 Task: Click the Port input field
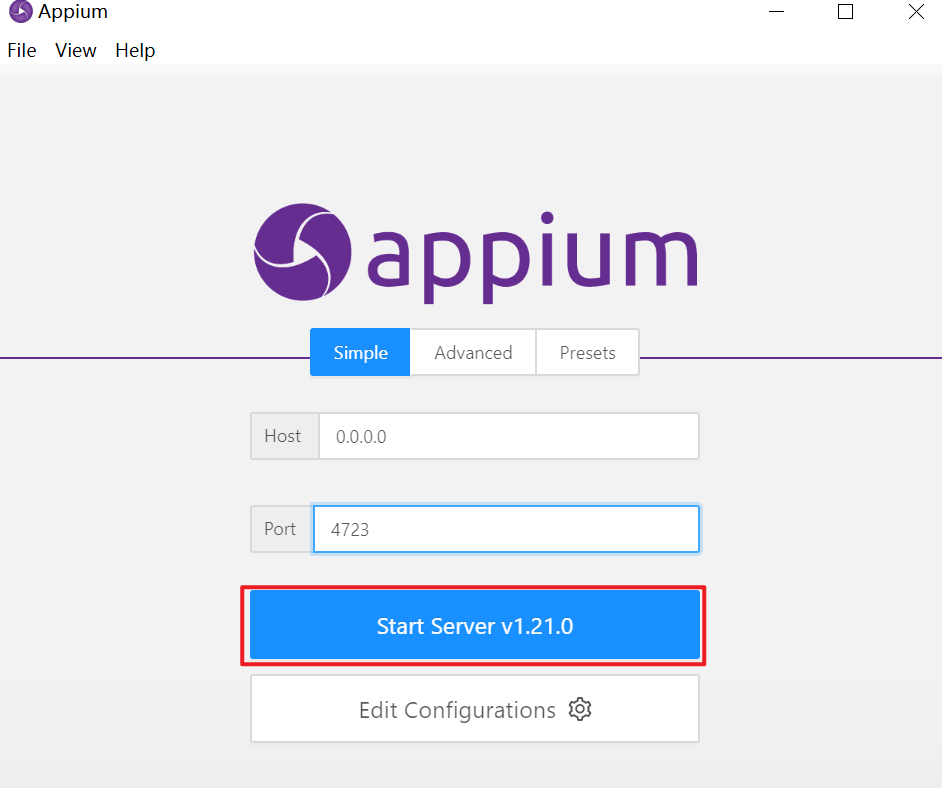coord(506,529)
